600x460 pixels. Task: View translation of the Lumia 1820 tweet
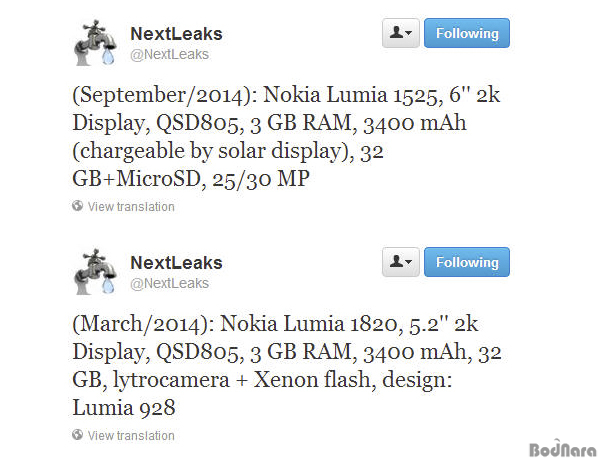(131, 436)
